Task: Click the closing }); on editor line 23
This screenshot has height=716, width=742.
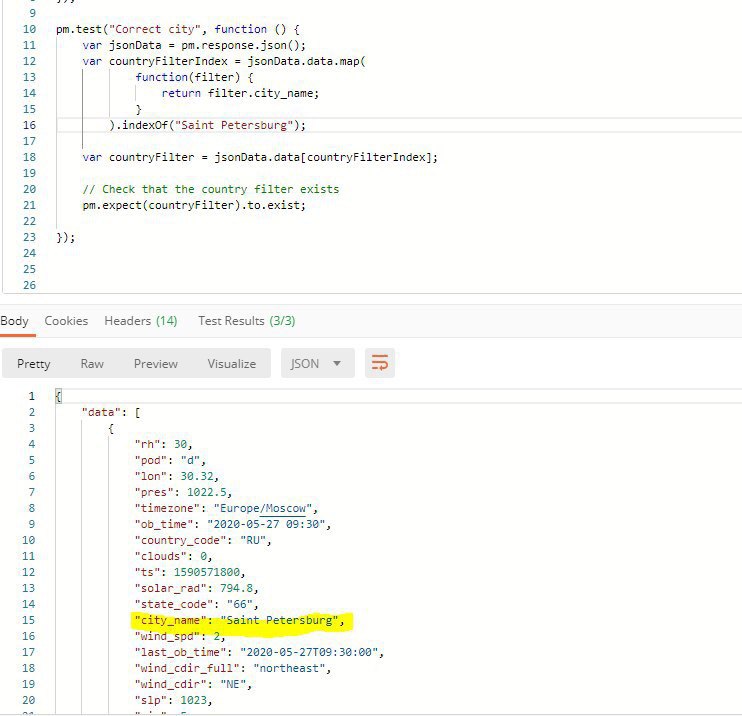Action: click(65, 237)
